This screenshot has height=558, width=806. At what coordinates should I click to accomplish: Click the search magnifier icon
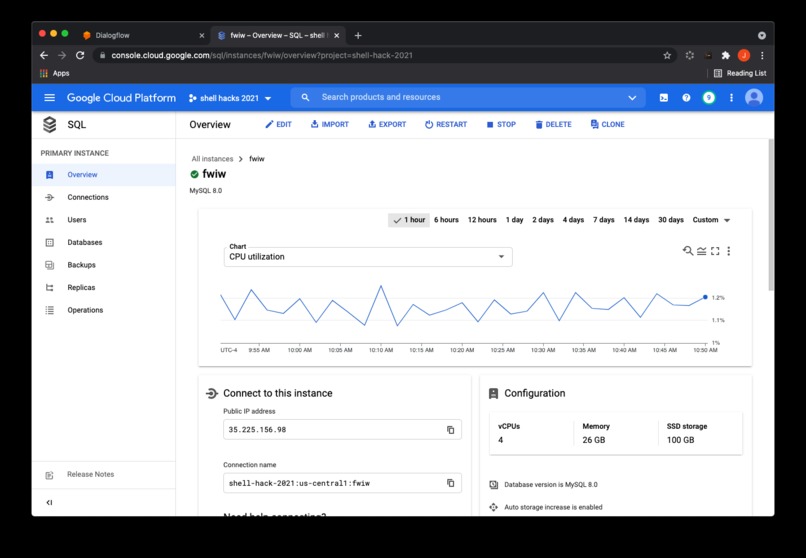click(305, 97)
